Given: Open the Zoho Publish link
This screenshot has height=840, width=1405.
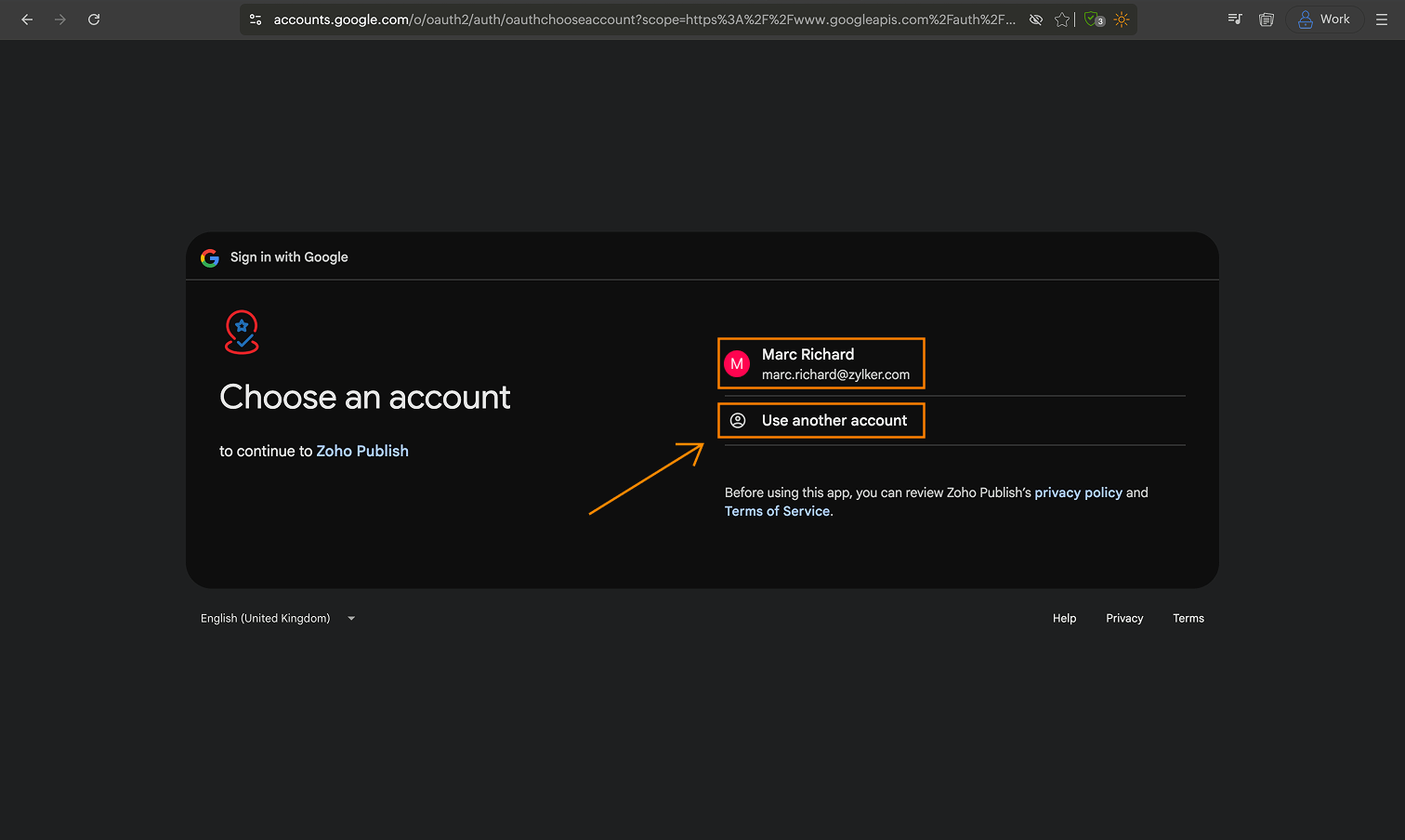Looking at the screenshot, I should (362, 452).
